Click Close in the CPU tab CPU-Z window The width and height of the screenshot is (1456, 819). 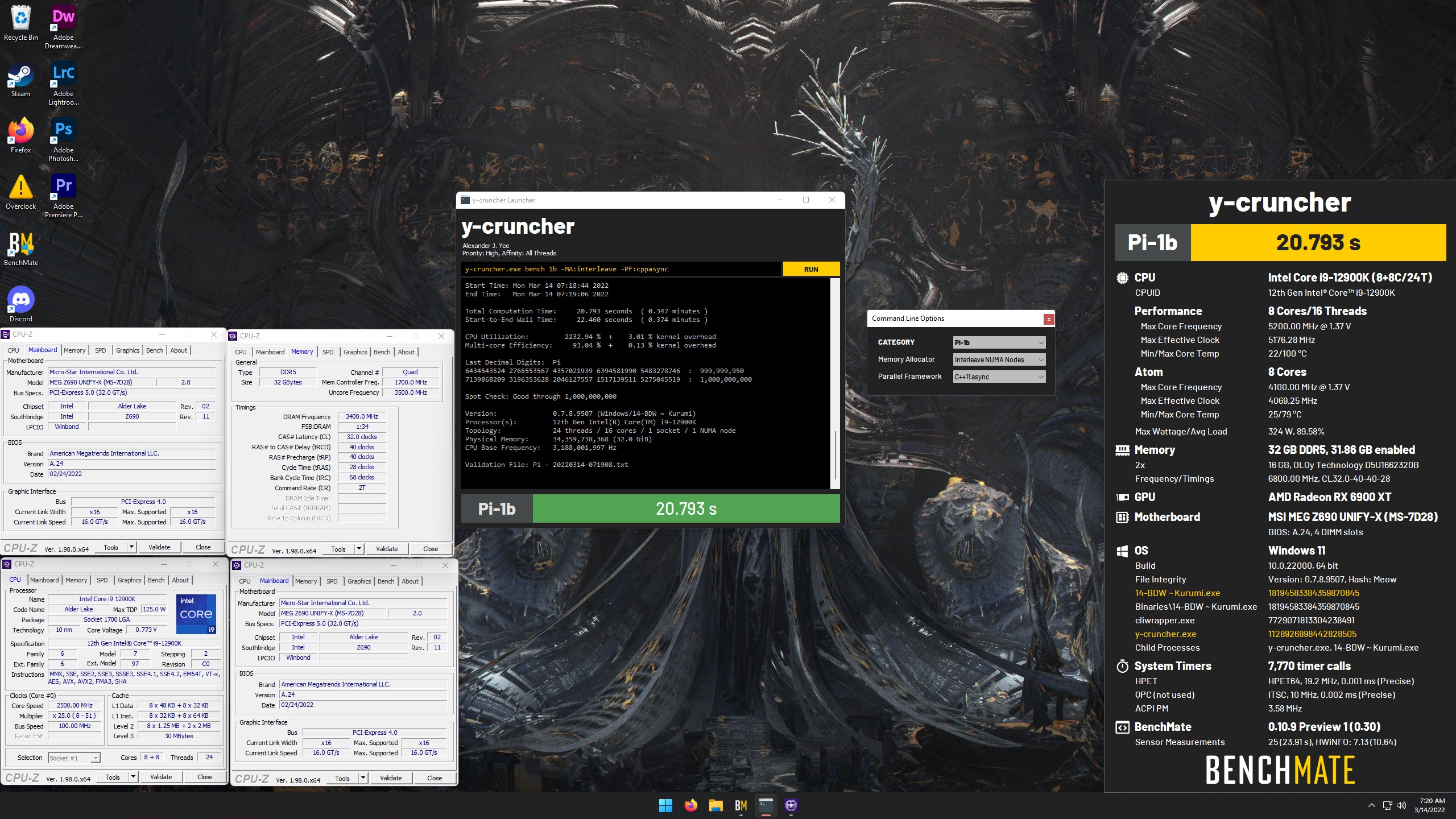(x=205, y=777)
